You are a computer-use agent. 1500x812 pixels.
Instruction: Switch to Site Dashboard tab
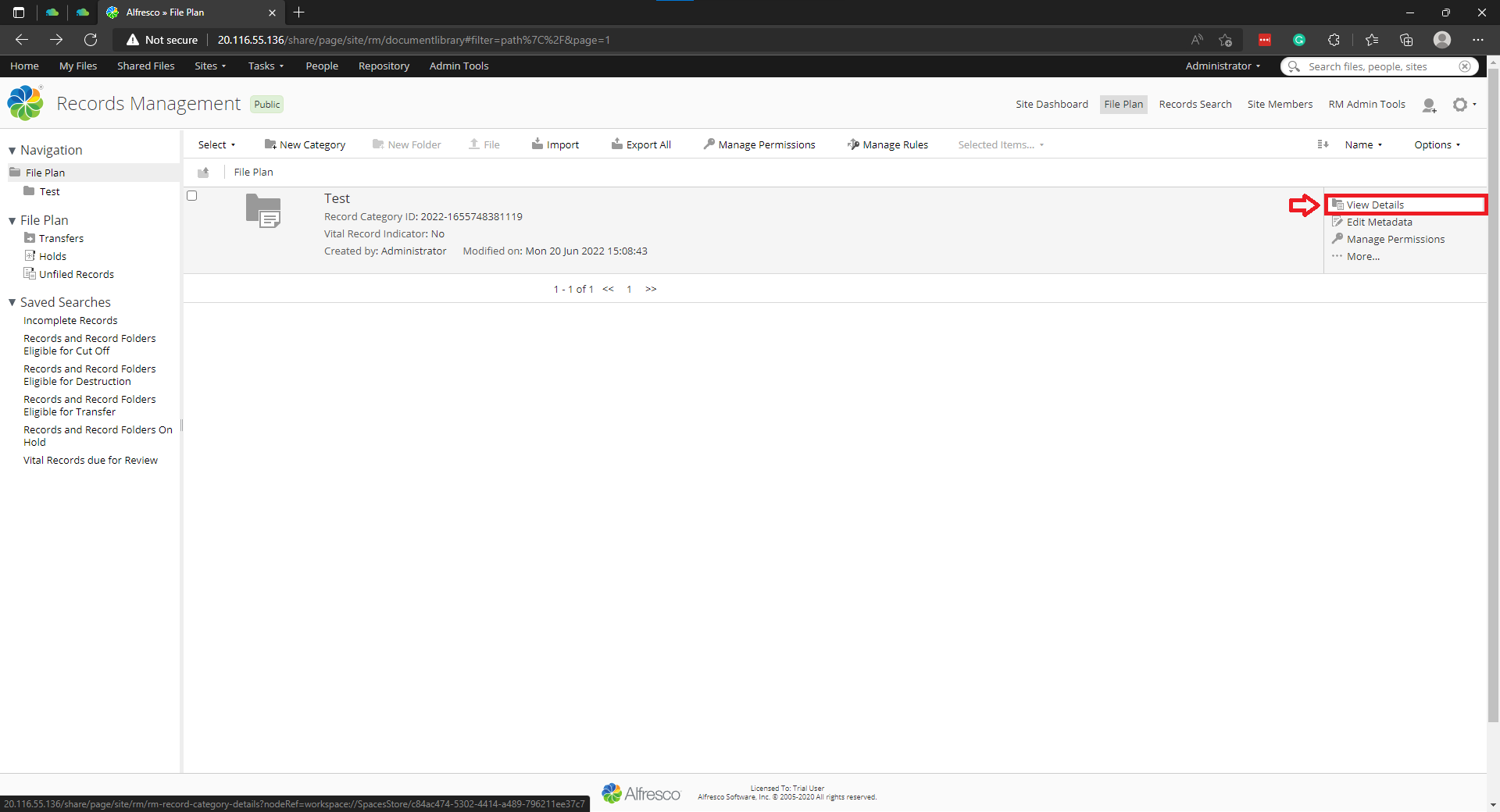coord(1052,104)
